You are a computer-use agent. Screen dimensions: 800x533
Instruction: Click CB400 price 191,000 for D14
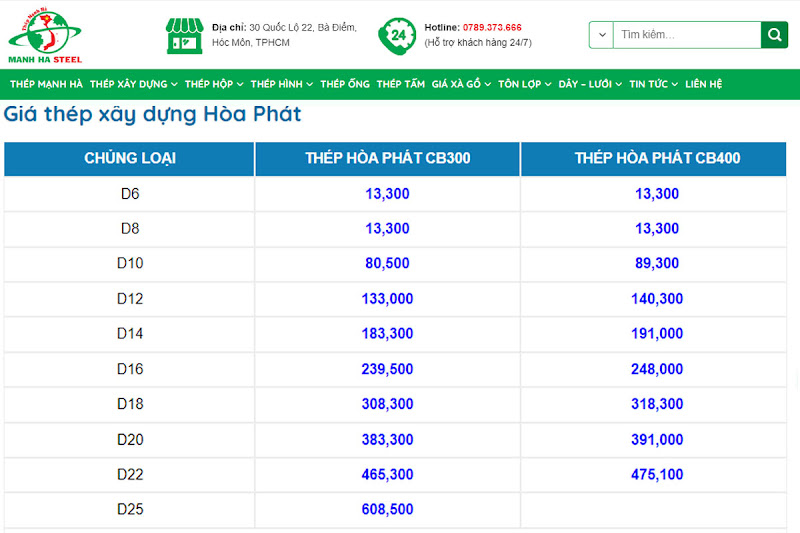click(657, 334)
